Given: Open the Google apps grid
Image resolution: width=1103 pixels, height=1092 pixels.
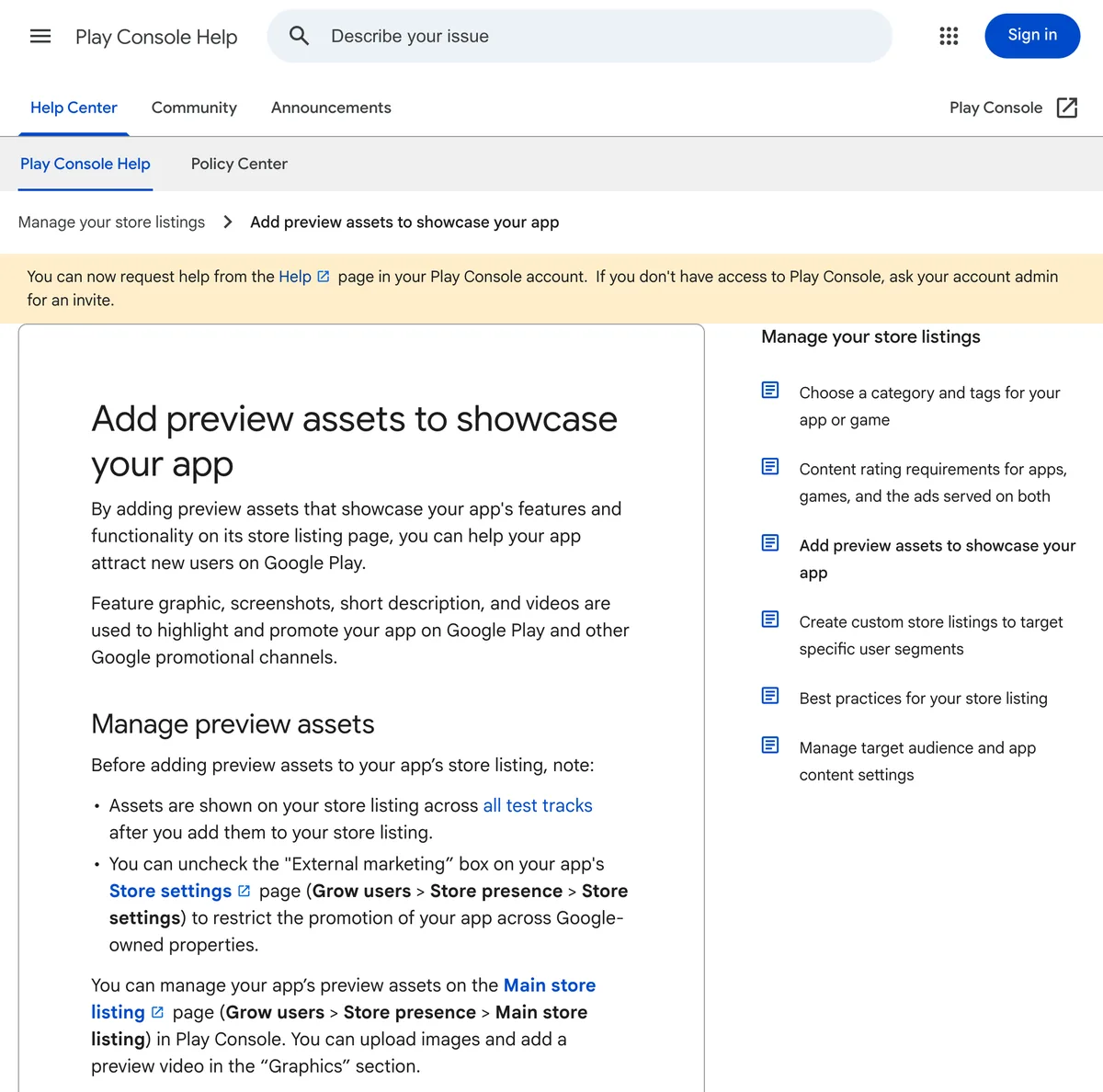Looking at the screenshot, I should 949,36.
